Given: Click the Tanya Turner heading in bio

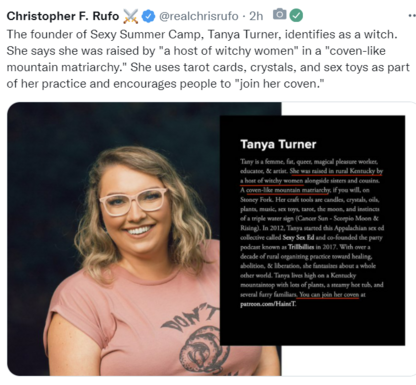Looking at the screenshot, I should [278, 144].
